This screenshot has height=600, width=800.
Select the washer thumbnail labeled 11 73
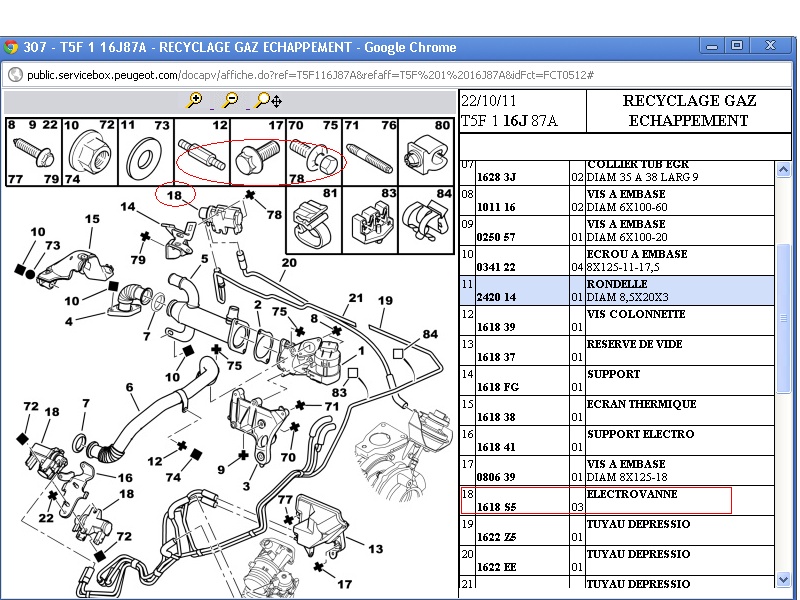tap(146, 152)
